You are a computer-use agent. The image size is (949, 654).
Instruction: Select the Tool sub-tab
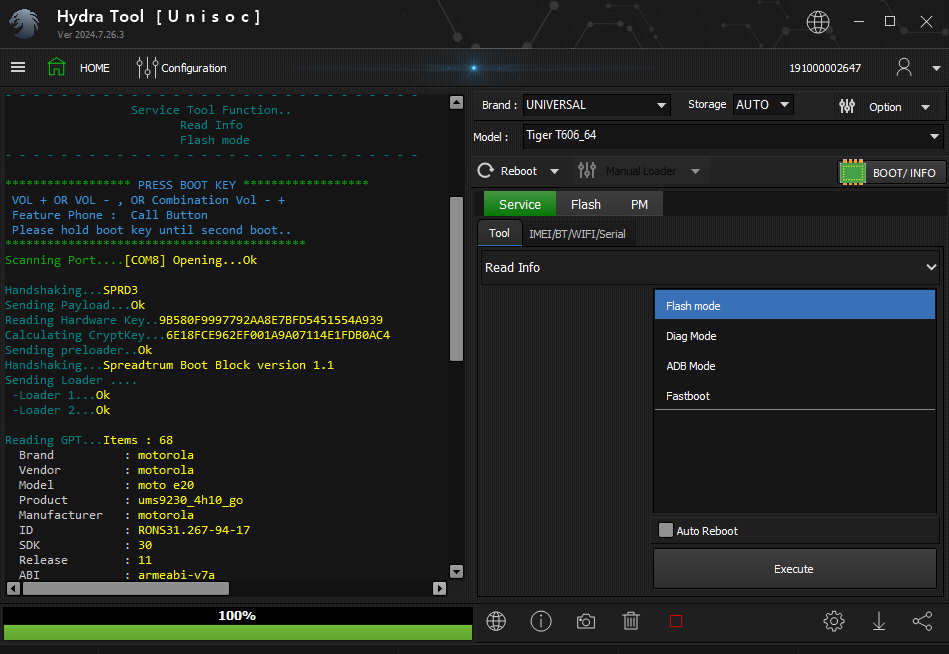[499, 233]
